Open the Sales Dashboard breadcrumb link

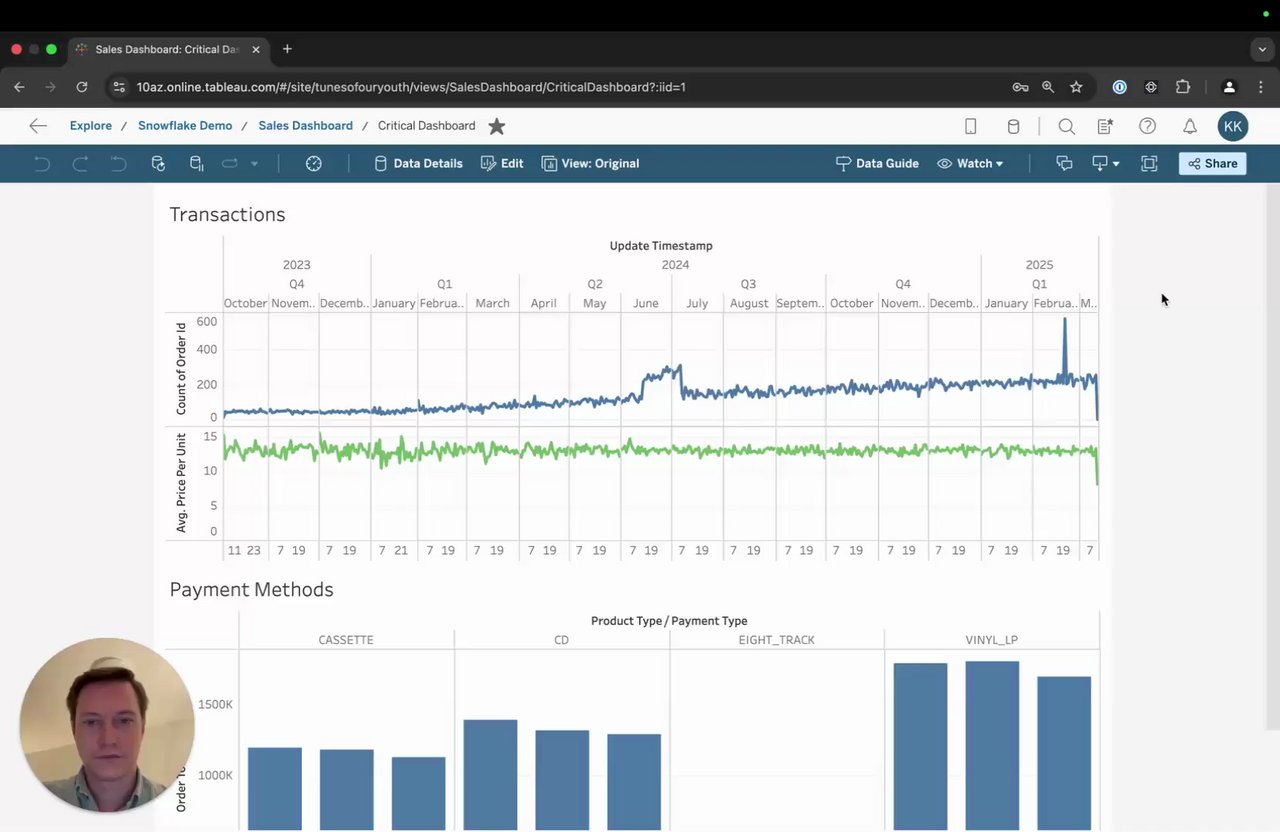[306, 126]
